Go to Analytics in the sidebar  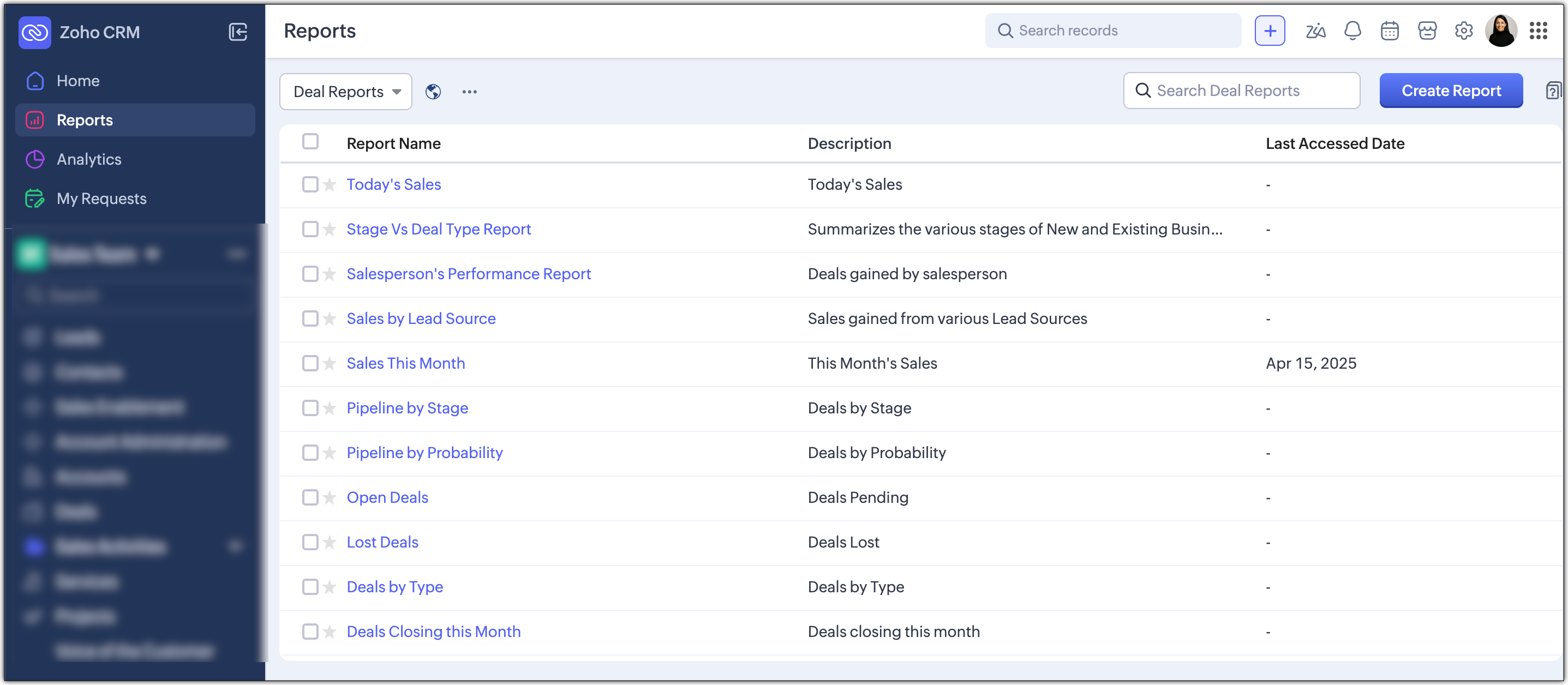tap(89, 159)
